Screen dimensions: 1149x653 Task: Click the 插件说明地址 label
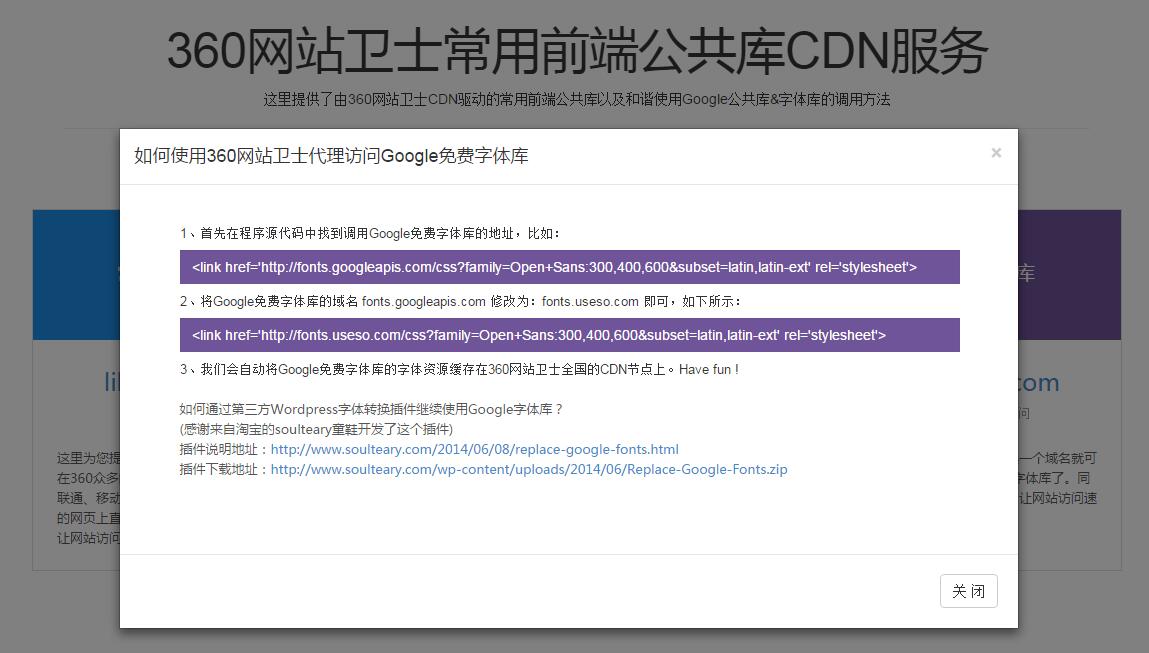tap(224, 449)
